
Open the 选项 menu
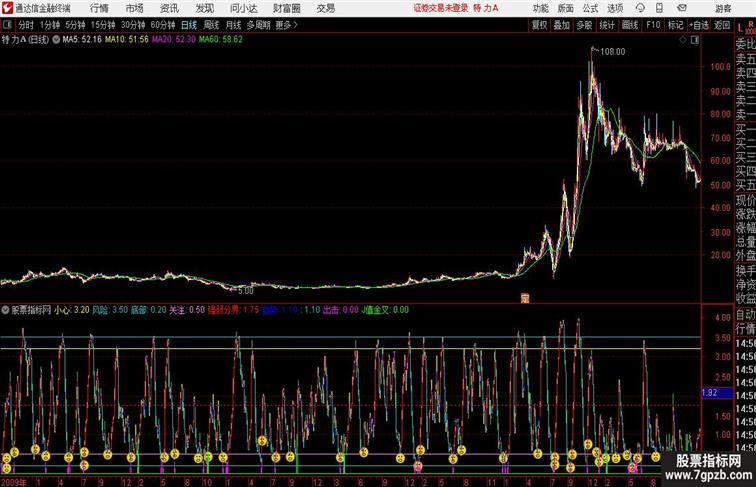(x=615, y=8)
